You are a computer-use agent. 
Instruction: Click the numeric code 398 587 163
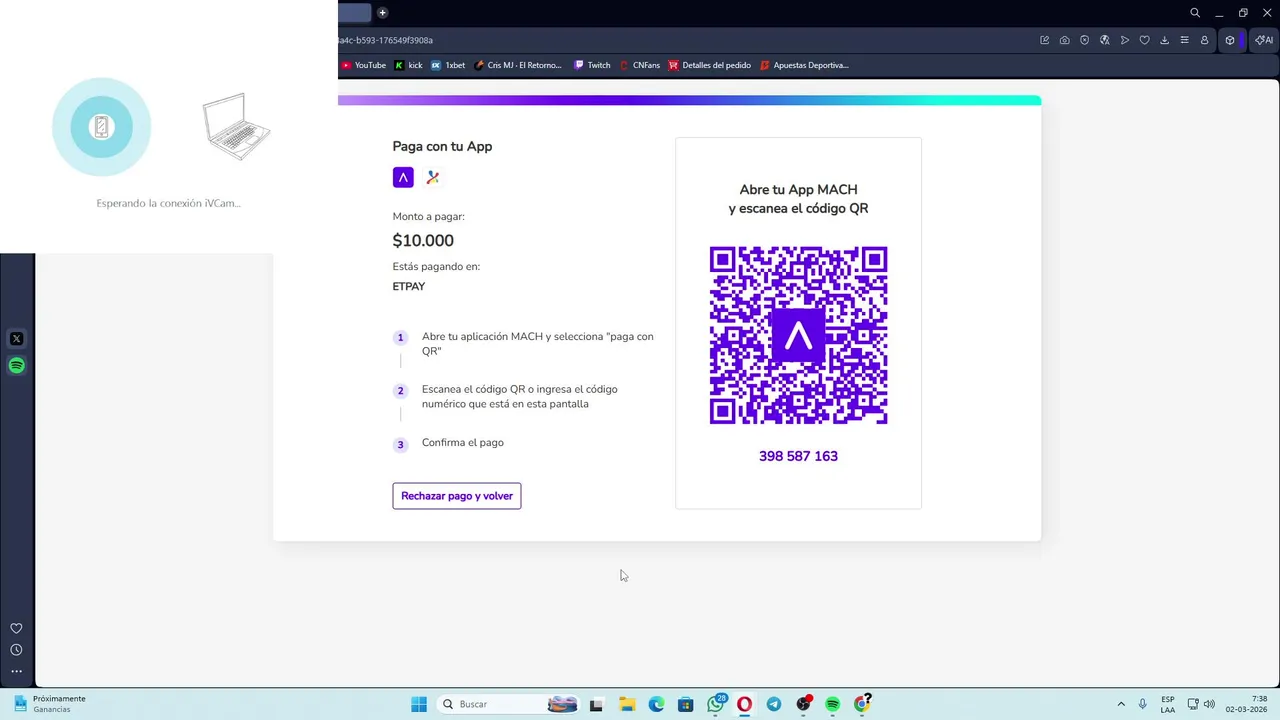[798, 456]
